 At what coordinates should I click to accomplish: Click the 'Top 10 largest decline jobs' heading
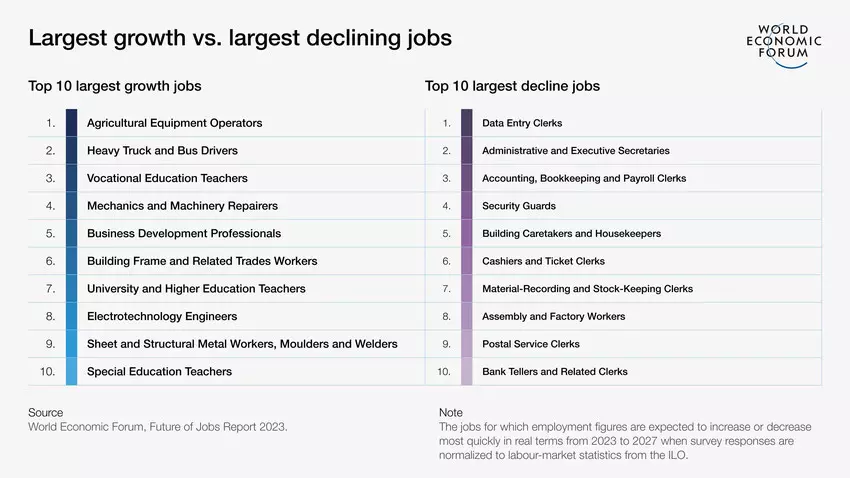(512, 86)
